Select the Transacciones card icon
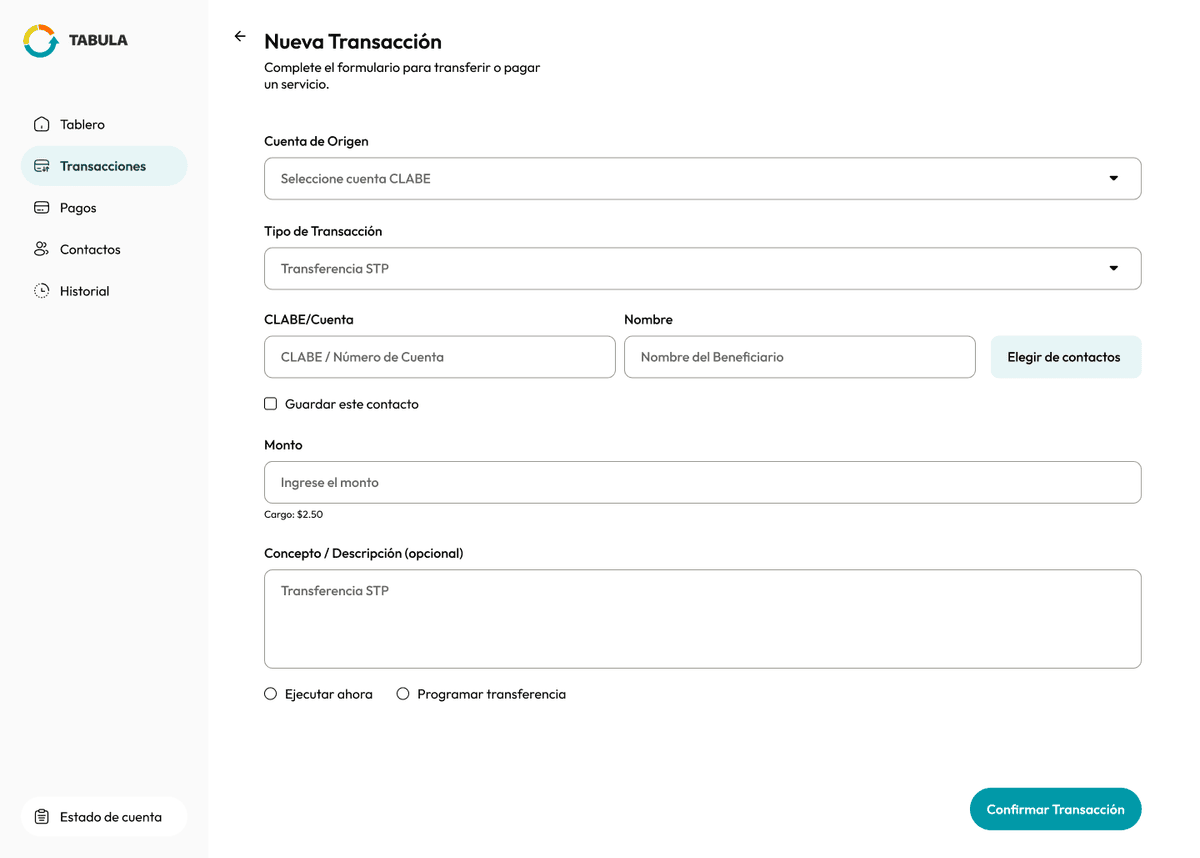 pyautogui.click(x=41, y=165)
